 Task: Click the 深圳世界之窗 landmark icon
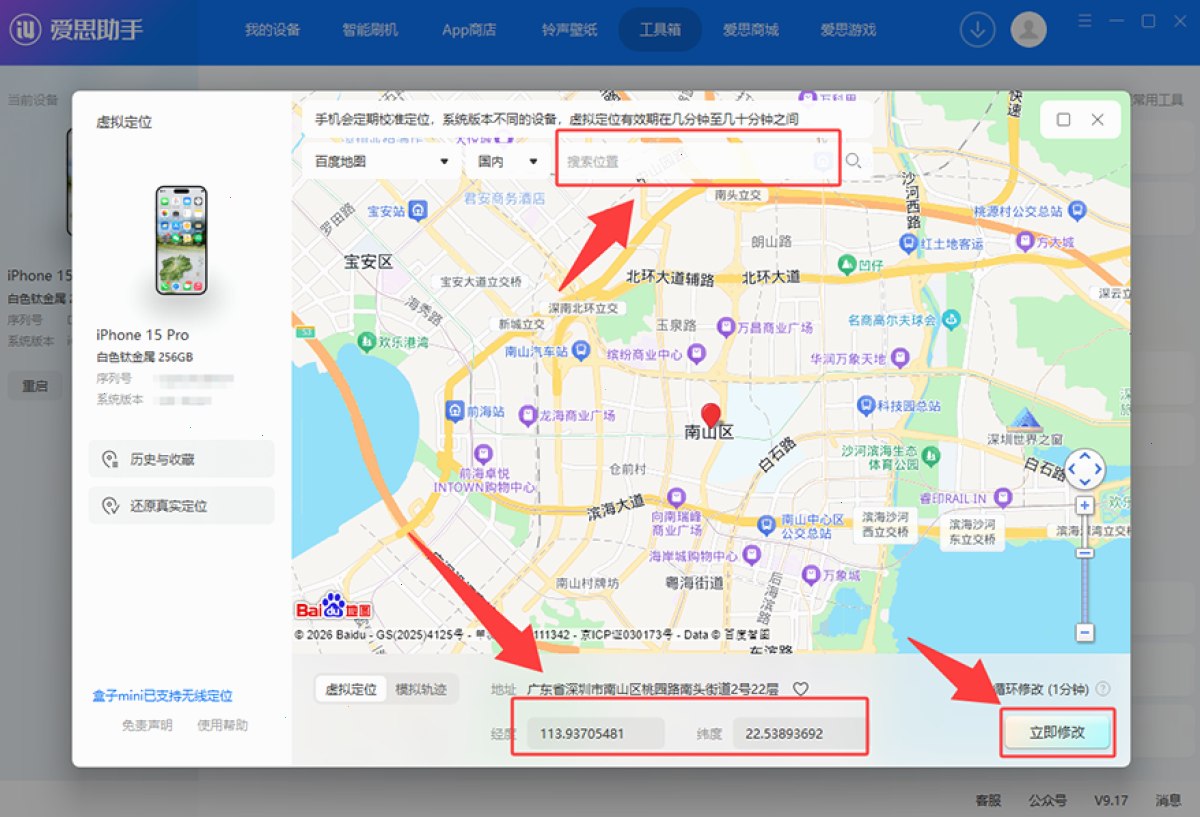(1024, 420)
